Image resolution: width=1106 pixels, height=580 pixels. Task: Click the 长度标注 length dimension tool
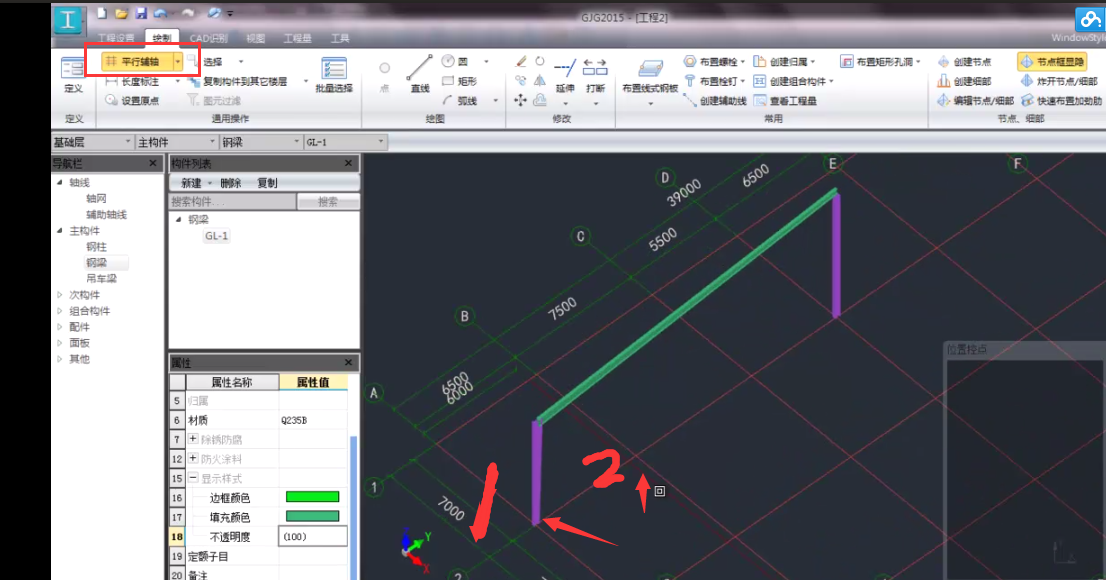pos(133,81)
